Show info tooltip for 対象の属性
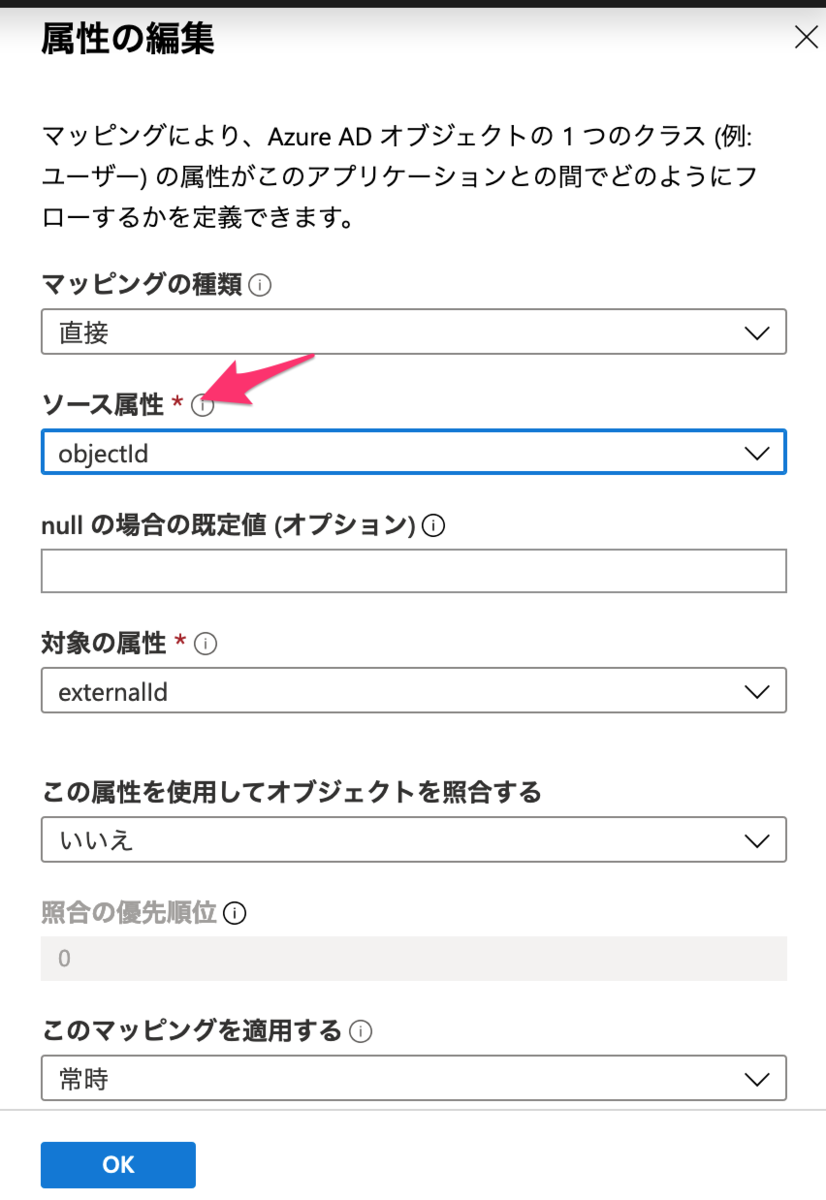Screen dimensions: 826x1200 204,644
